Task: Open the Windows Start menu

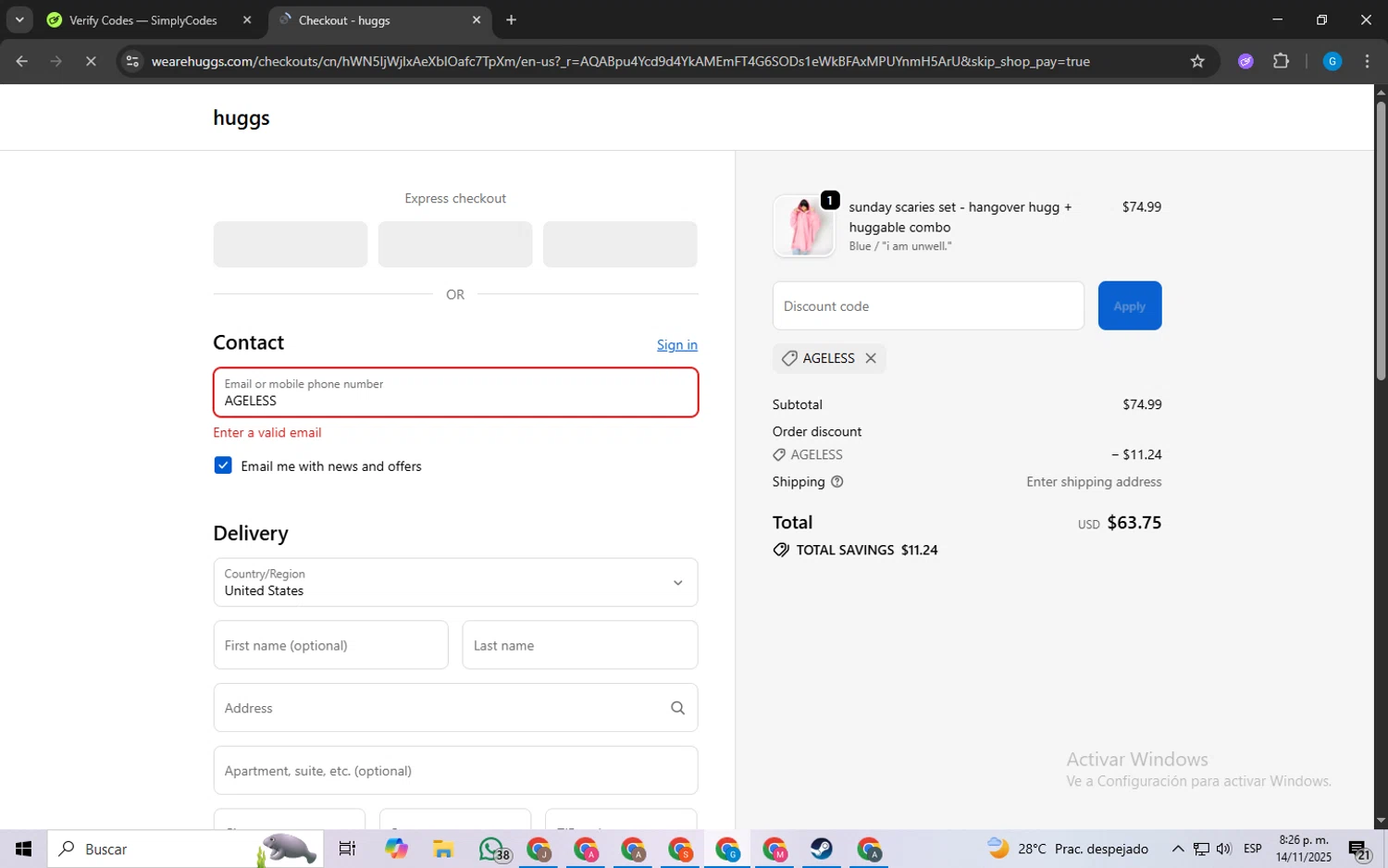Action: click(23, 849)
